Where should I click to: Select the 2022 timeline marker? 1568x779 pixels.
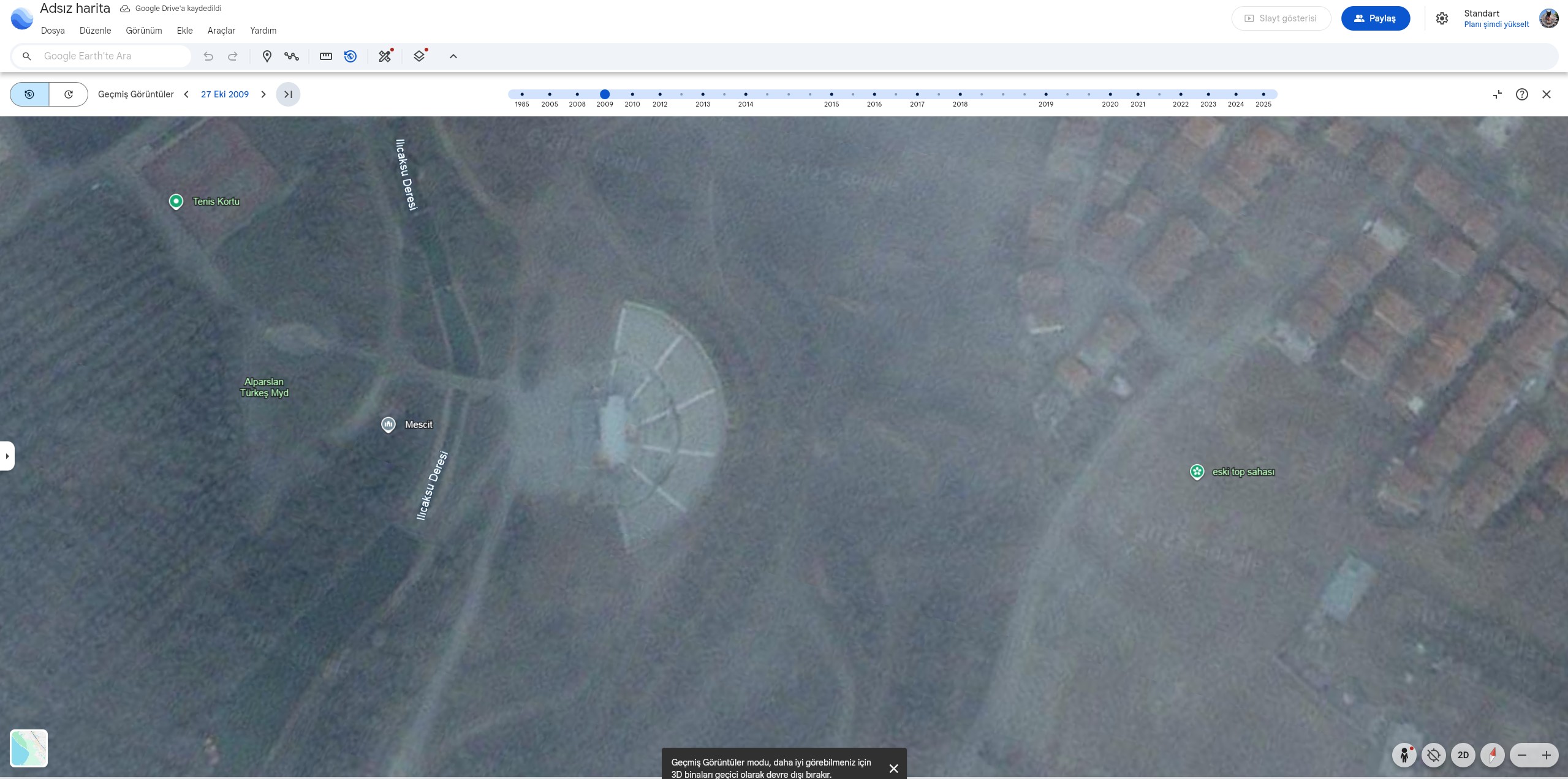pos(1181,94)
